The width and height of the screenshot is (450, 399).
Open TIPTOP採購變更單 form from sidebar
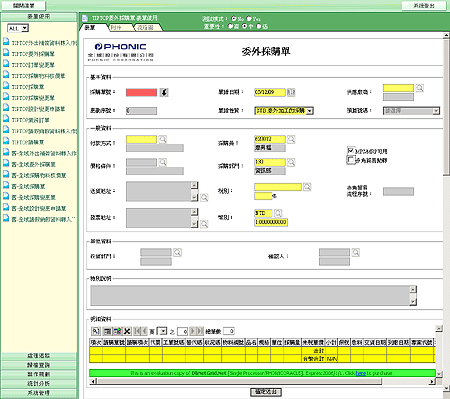[x=33, y=98]
